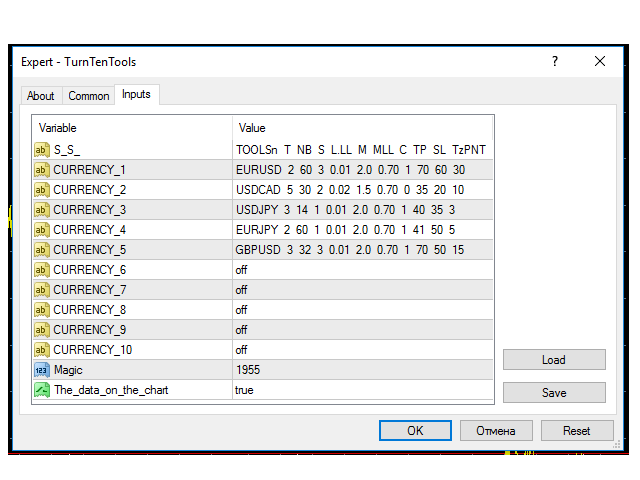Screen dimensions: 640x480
Task: Click the Reset button
Action: point(577,431)
